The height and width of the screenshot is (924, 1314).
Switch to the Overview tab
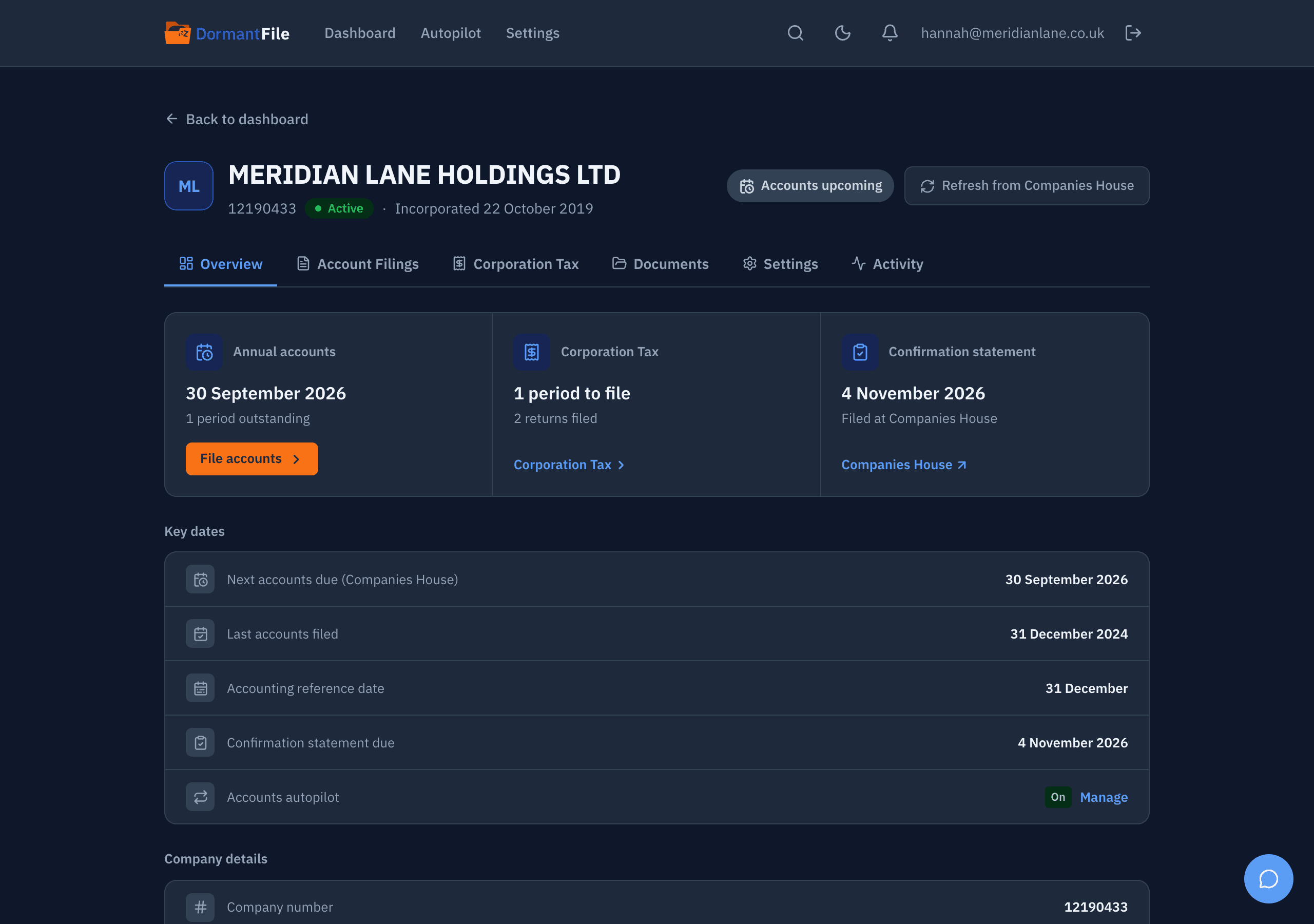point(220,264)
